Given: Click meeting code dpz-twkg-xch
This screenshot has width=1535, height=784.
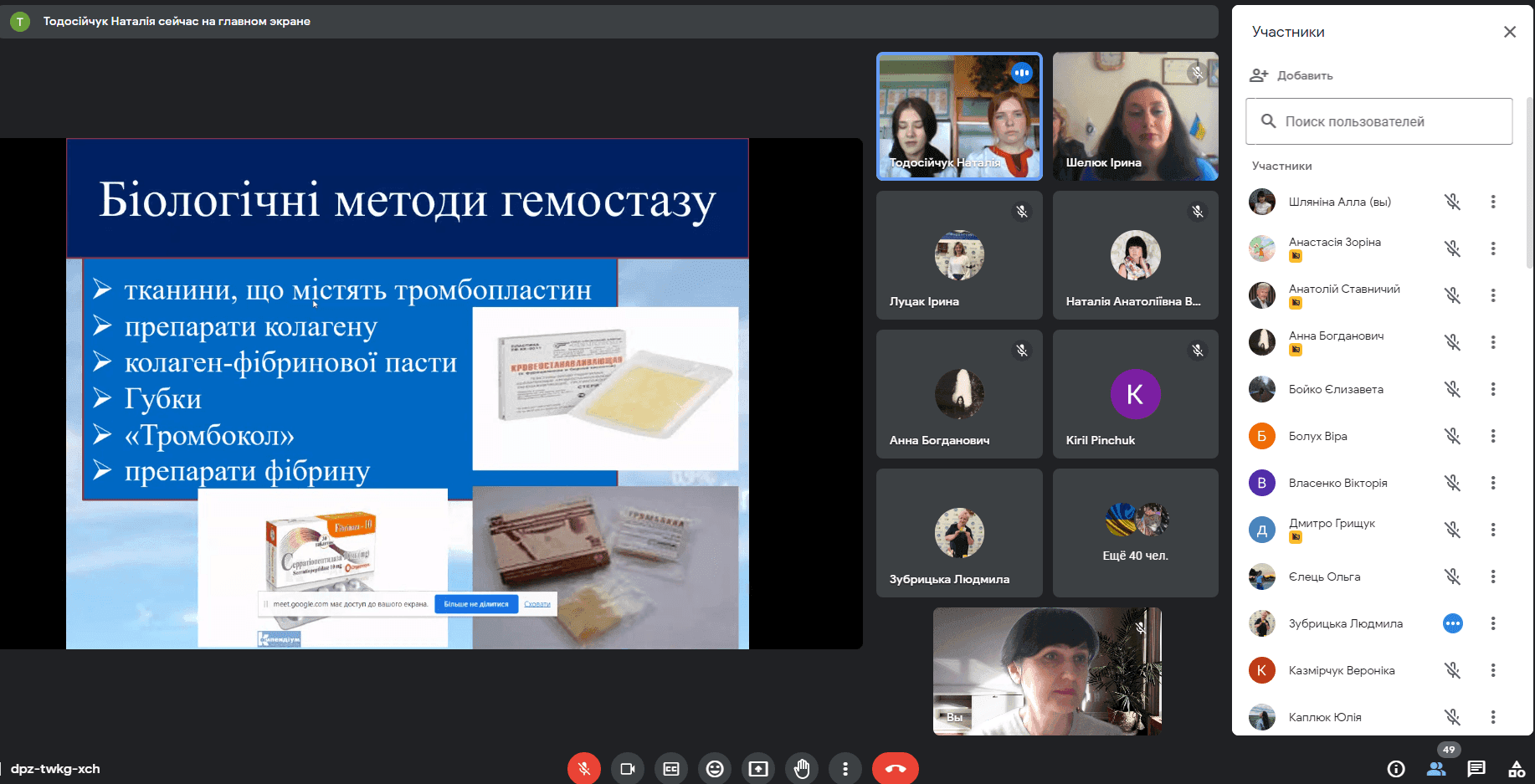Looking at the screenshot, I should 55,768.
